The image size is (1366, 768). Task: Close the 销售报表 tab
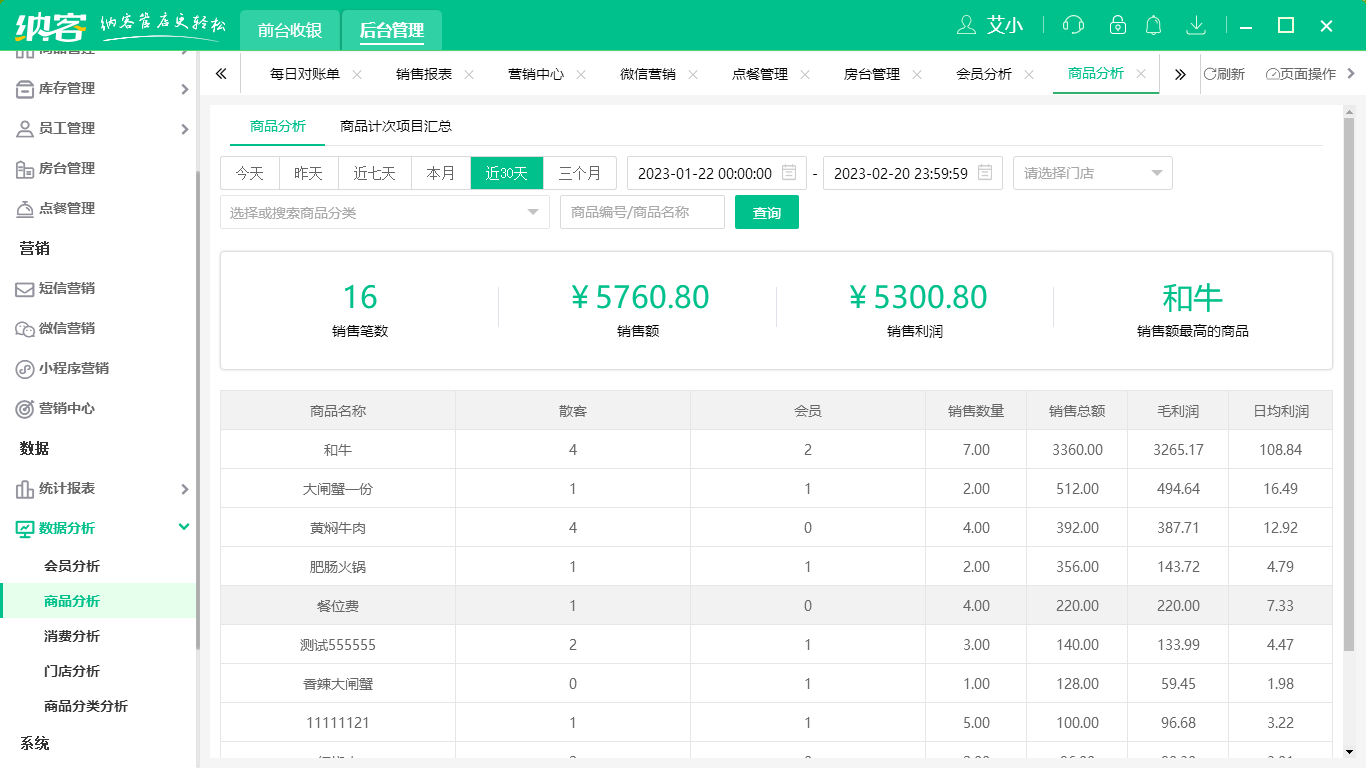tap(469, 74)
